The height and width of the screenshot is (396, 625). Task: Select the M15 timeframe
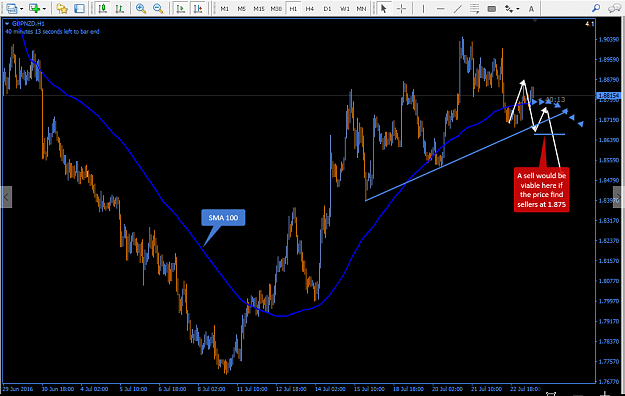[x=259, y=8]
